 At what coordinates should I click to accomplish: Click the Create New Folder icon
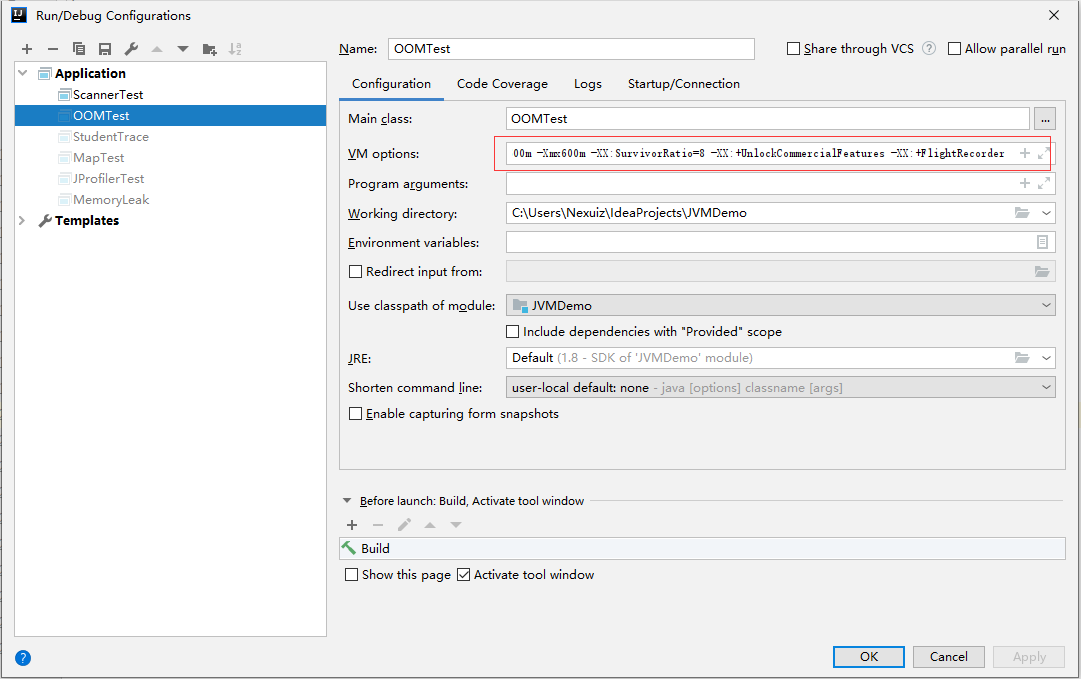point(209,49)
